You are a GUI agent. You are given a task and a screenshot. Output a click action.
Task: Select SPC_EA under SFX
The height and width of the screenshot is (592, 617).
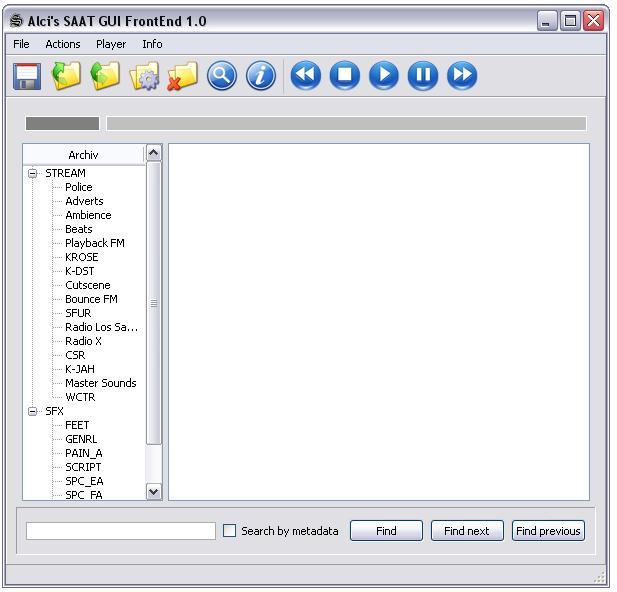coord(84,481)
